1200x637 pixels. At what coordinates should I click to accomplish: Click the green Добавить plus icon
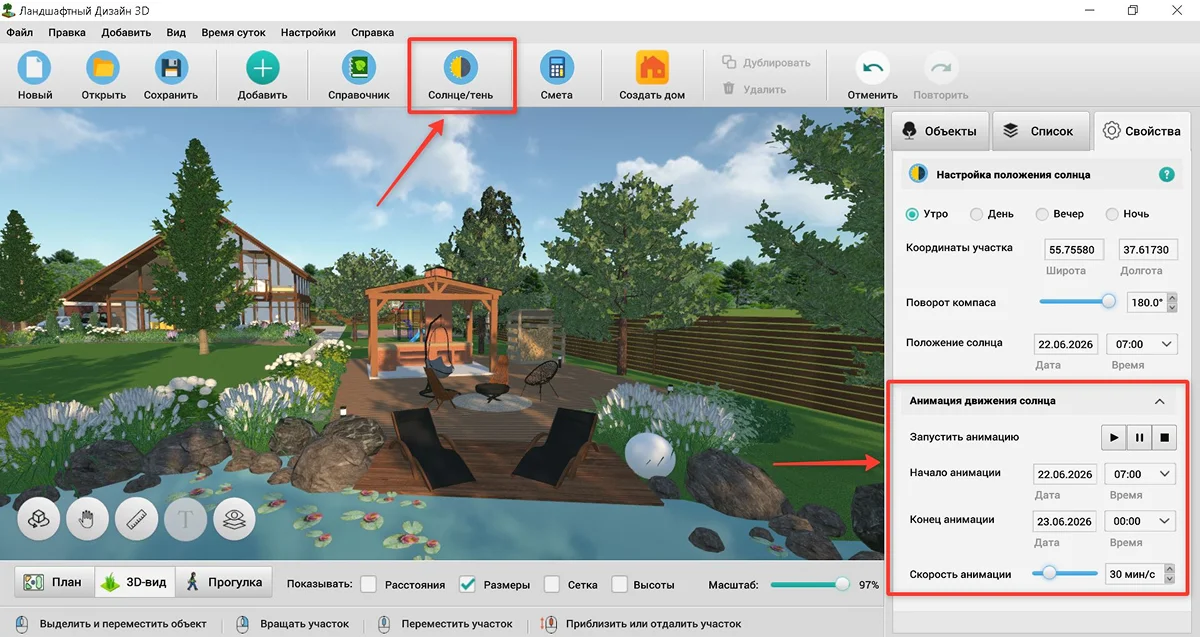(x=262, y=68)
